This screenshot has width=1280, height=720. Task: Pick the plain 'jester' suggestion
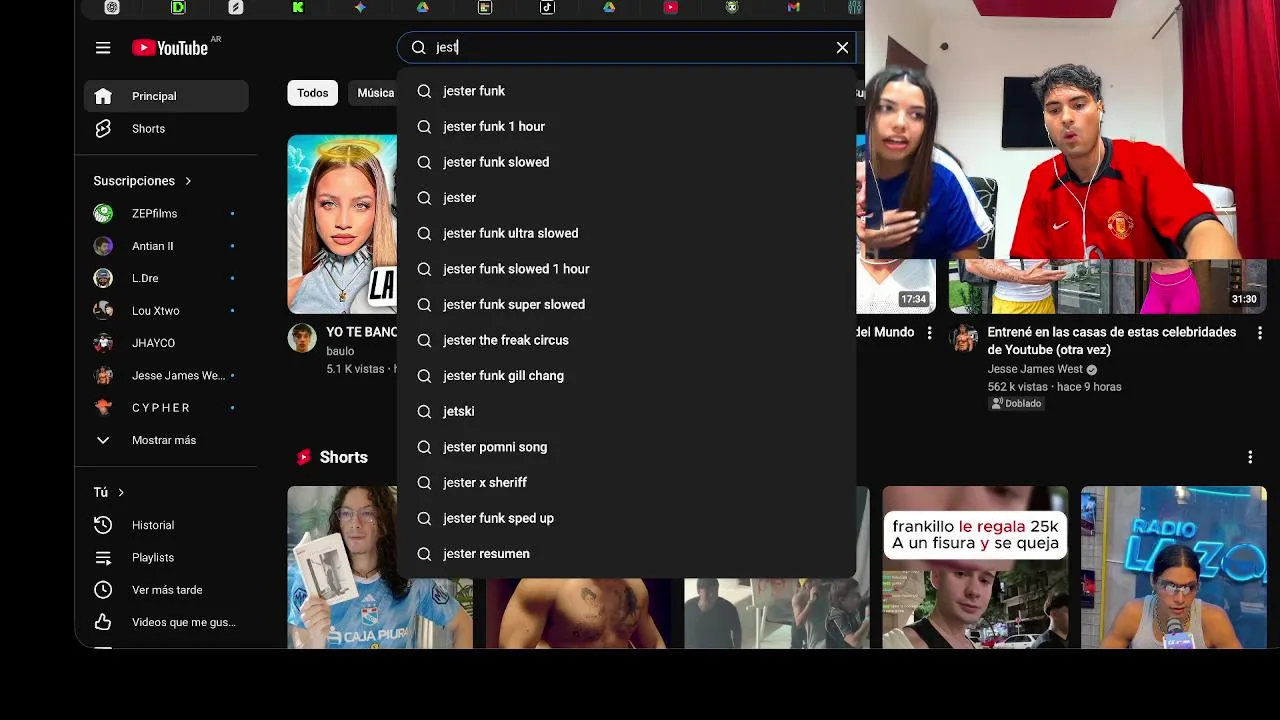click(626, 198)
